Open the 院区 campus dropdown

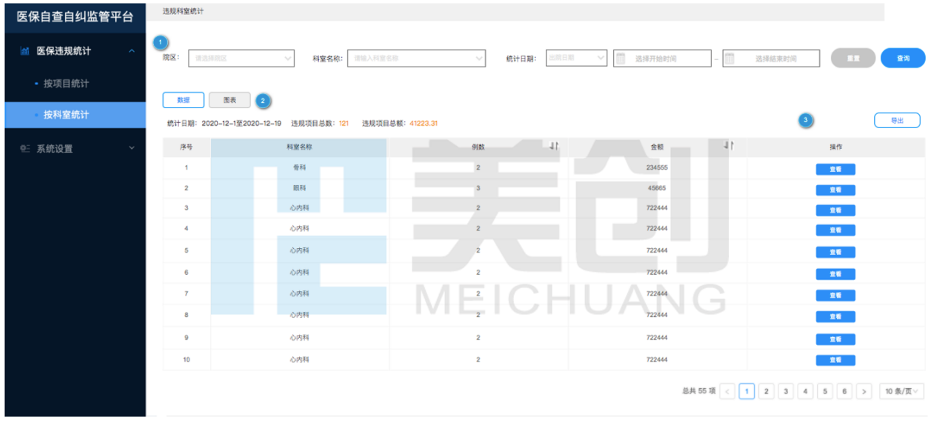coord(241,59)
